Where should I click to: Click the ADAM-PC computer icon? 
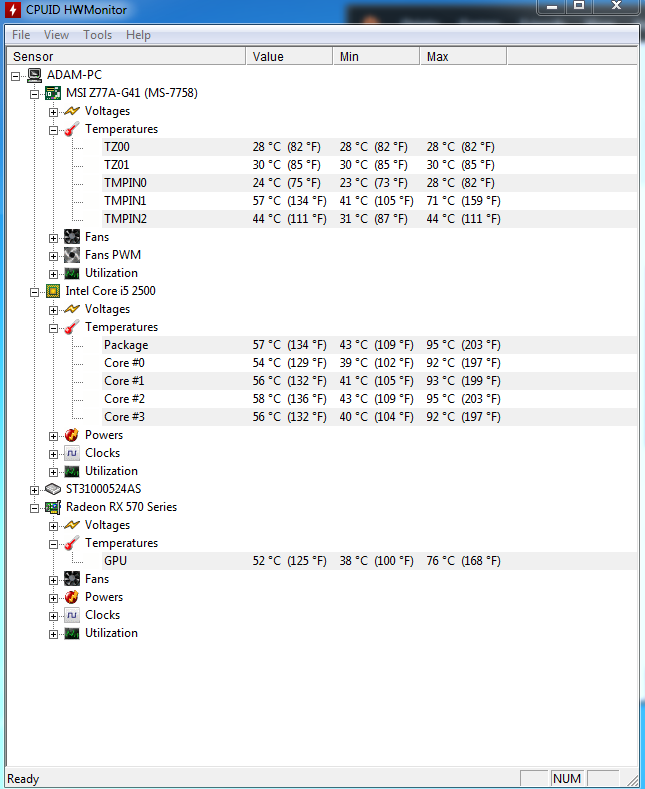coord(34,75)
